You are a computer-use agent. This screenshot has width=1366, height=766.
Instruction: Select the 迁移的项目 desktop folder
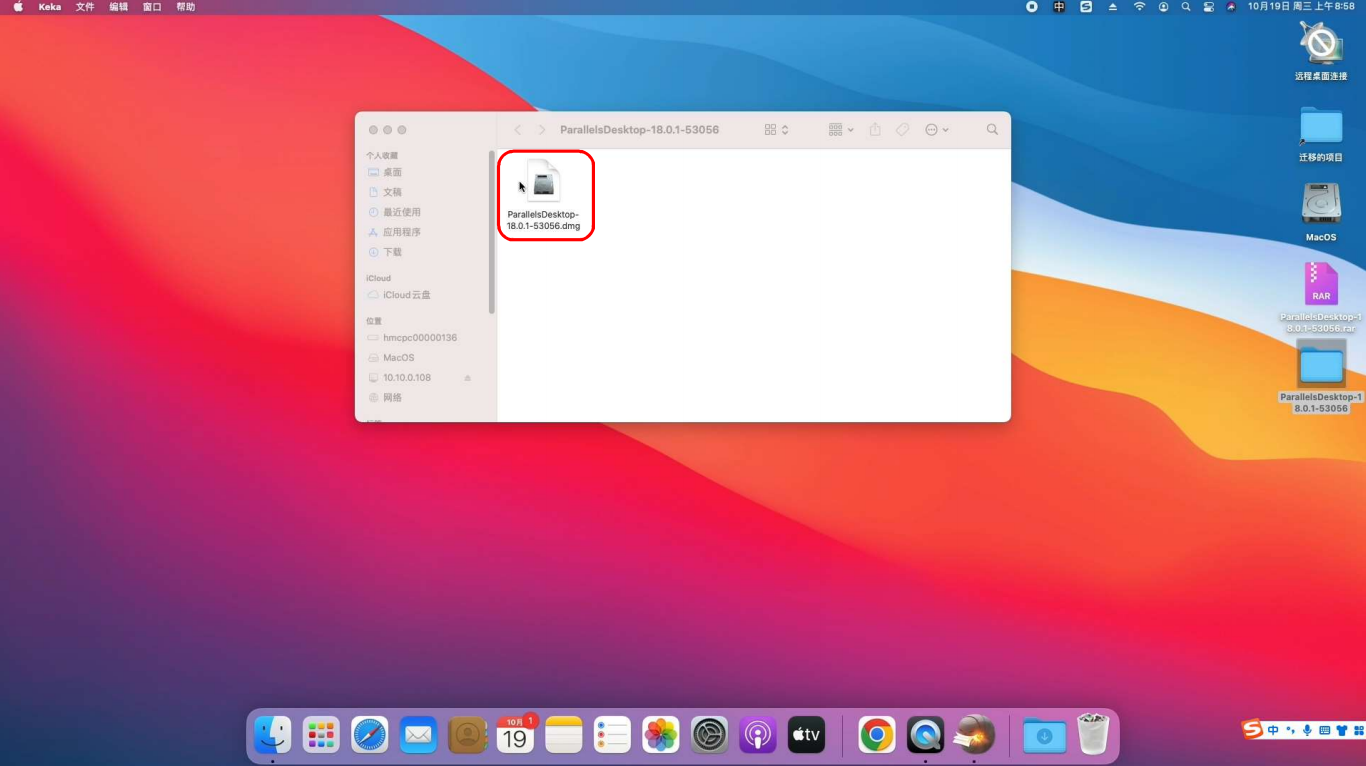pos(1321,133)
